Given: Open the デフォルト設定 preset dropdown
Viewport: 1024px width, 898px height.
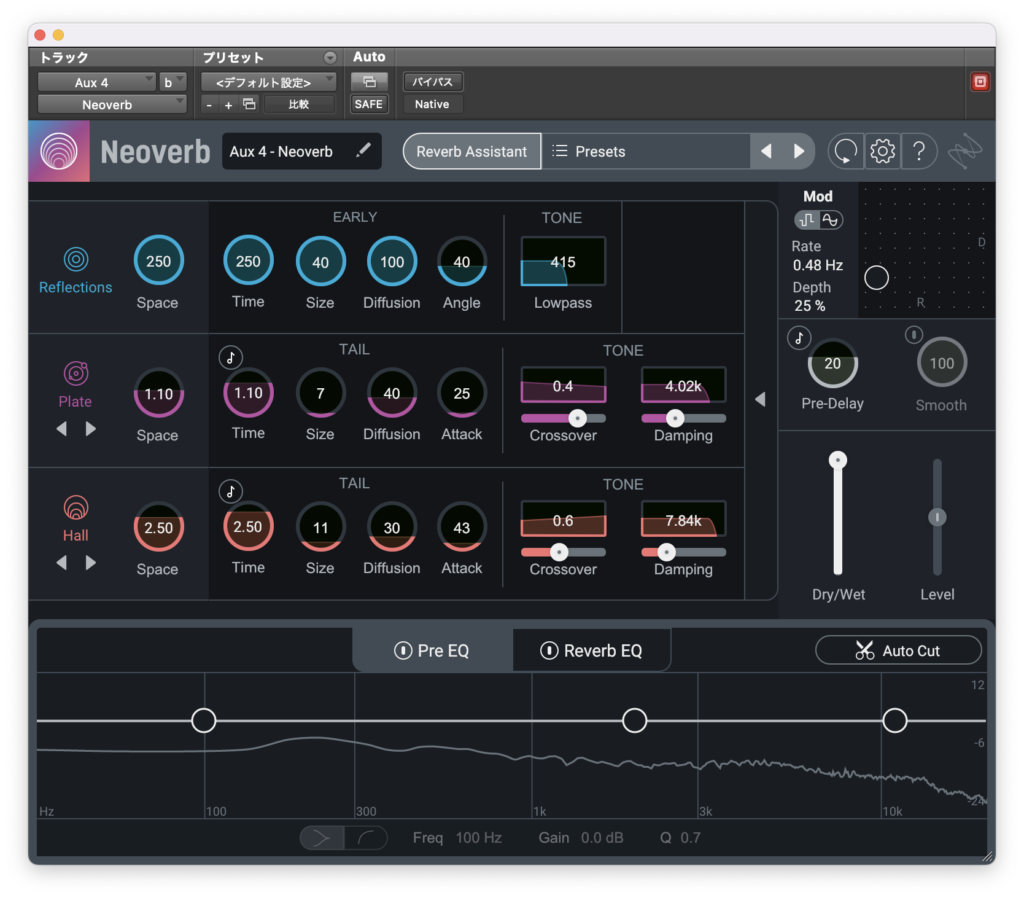Looking at the screenshot, I should point(268,82).
